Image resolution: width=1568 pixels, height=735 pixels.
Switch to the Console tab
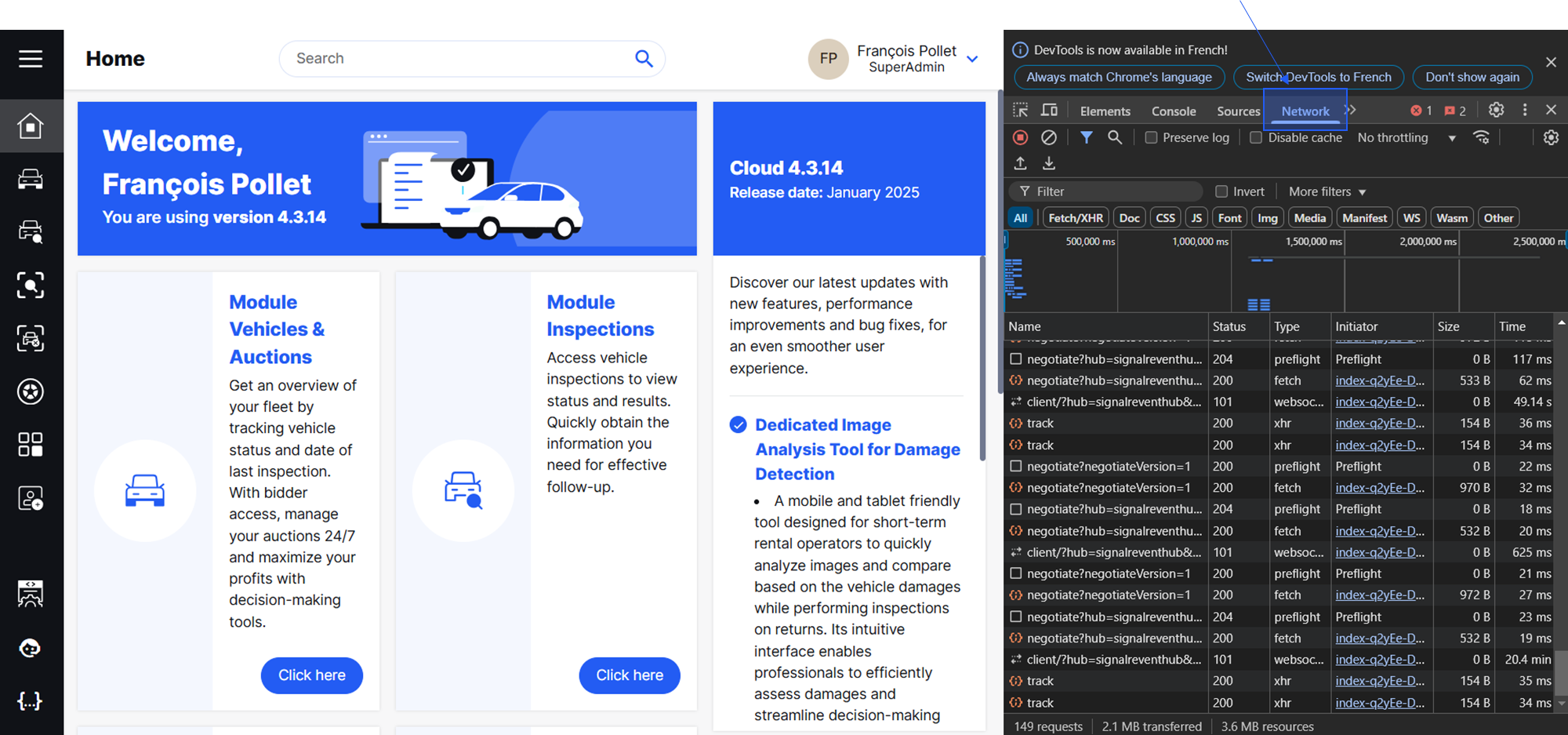coord(1173,111)
